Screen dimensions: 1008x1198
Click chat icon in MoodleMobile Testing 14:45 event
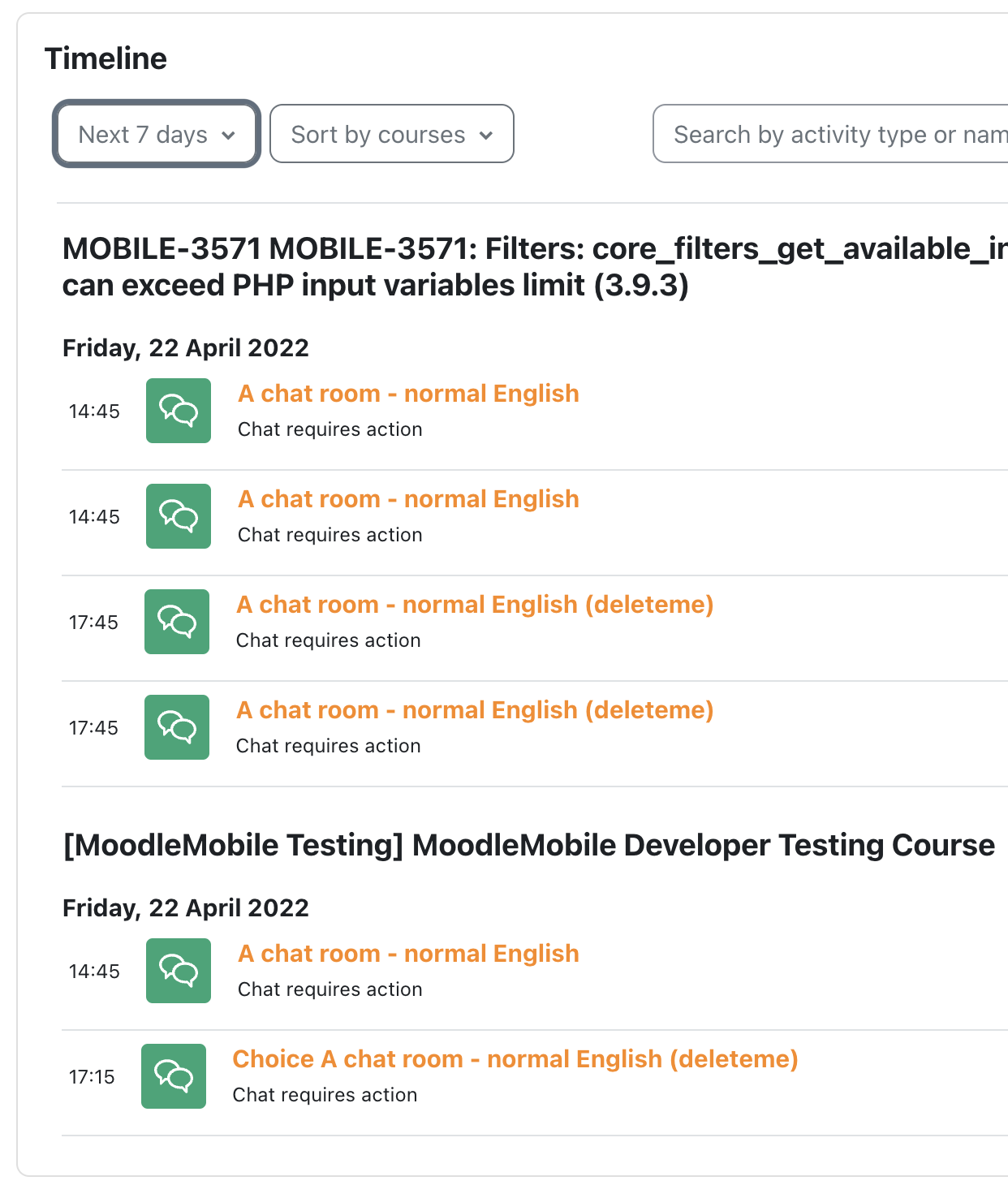(179, 971)
